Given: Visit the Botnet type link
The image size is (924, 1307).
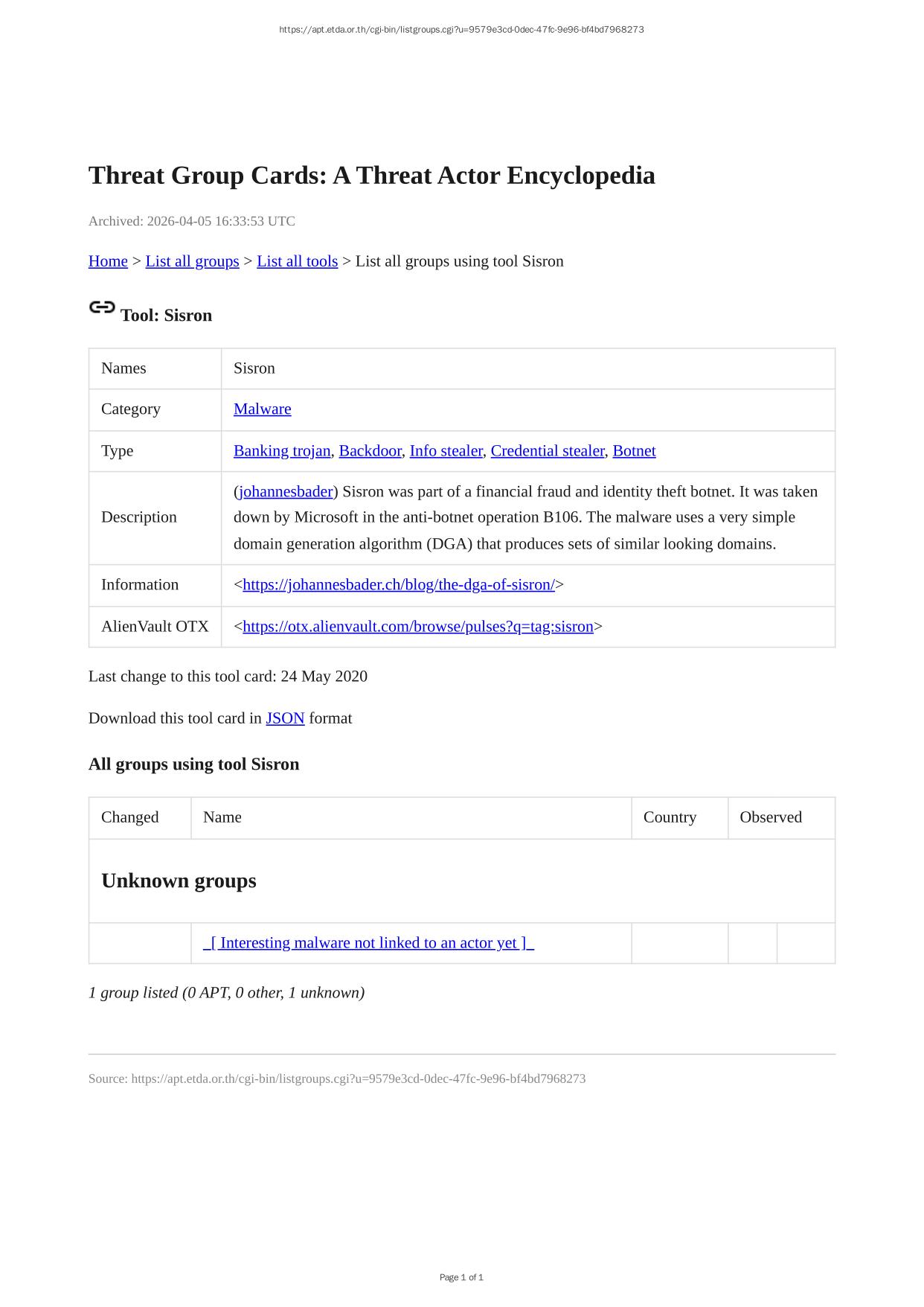Looking at the screenshot, I should [x=634, y=451].
